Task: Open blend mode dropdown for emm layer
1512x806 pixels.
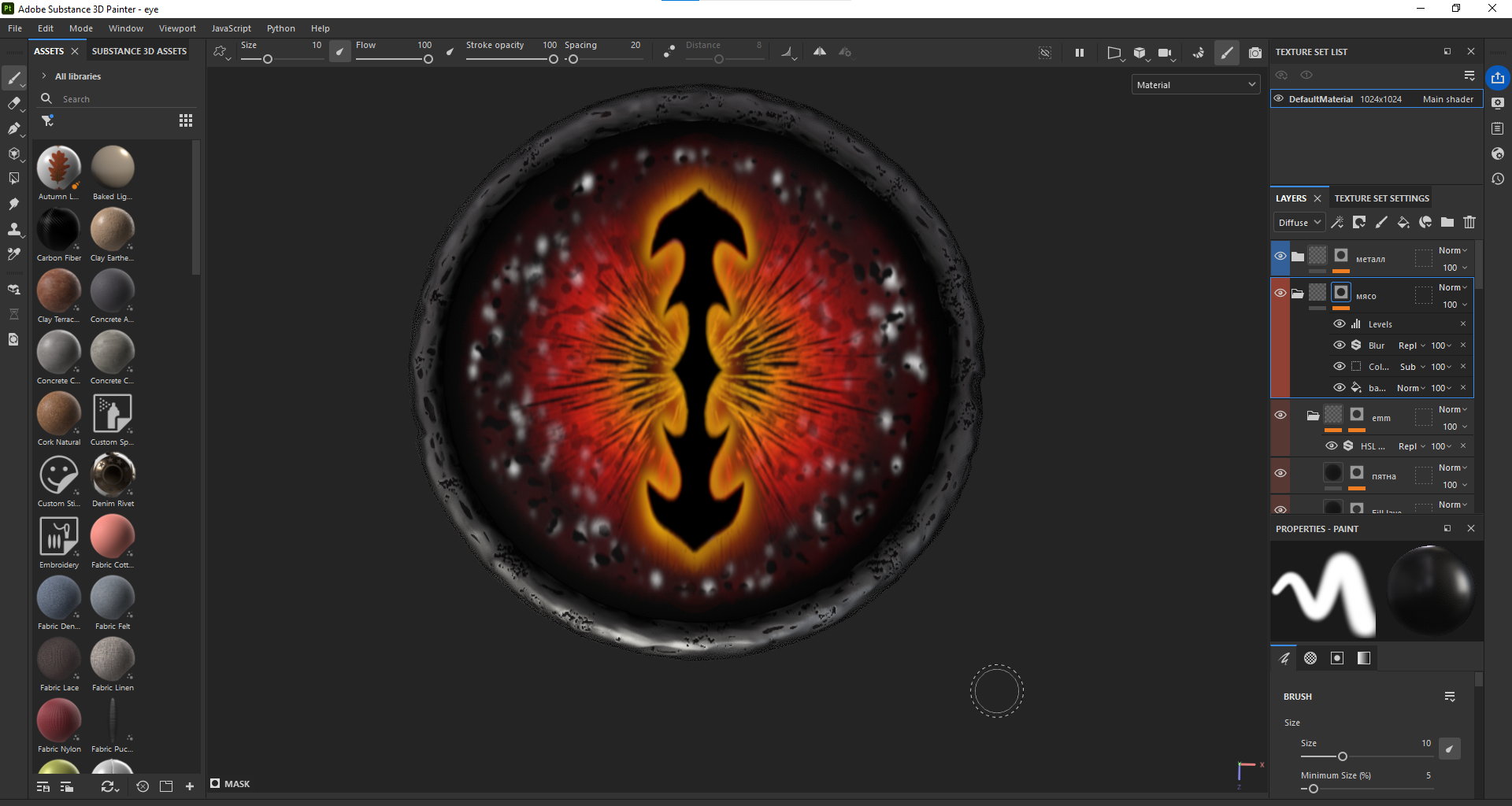Action: coord(1453,409)
